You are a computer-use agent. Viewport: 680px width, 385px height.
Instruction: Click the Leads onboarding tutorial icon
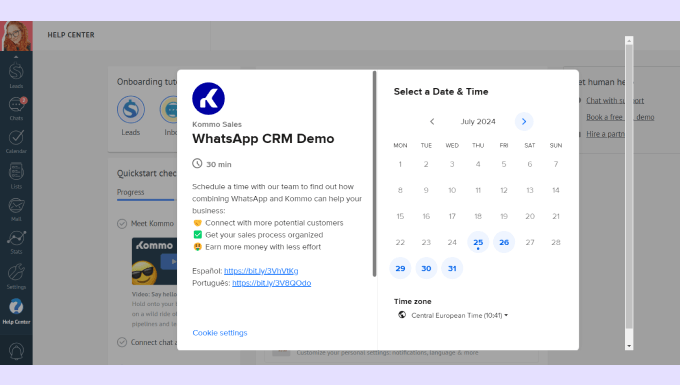131,110
